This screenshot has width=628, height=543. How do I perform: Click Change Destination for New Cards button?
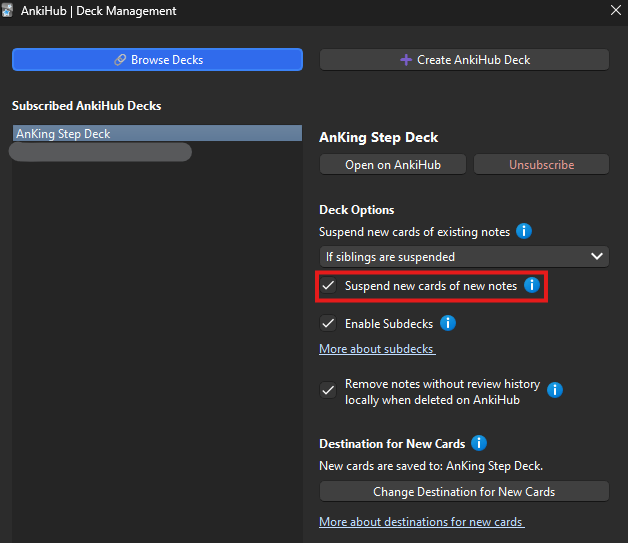[464, 491]
